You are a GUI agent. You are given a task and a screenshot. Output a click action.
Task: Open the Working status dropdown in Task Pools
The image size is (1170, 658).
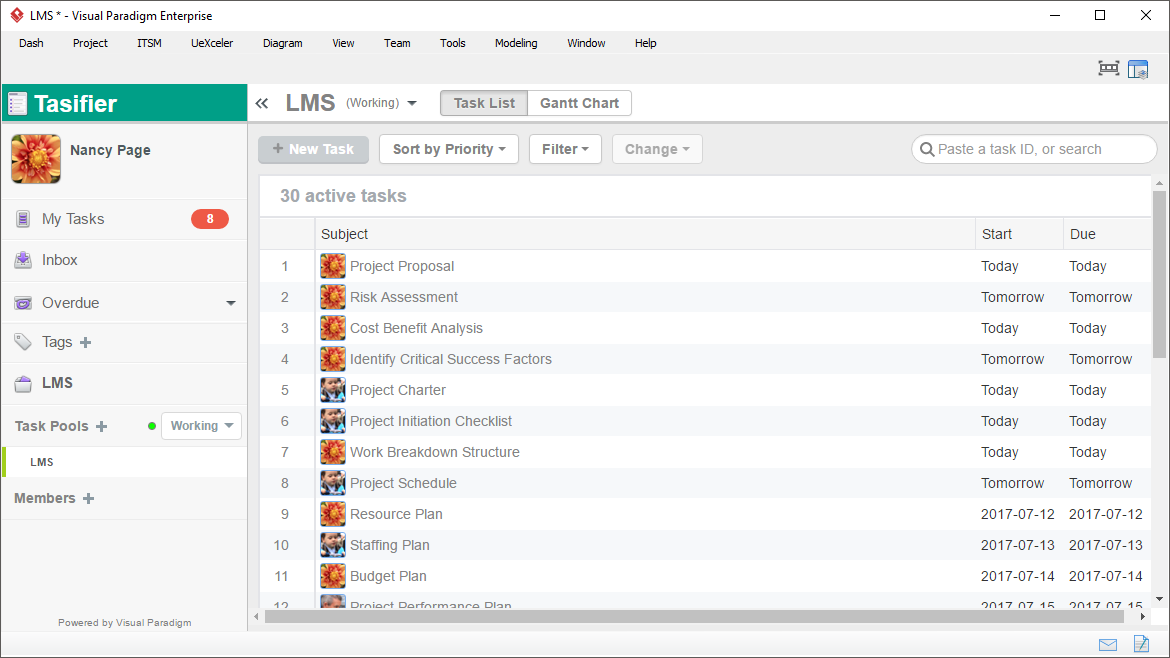point(201,426)
